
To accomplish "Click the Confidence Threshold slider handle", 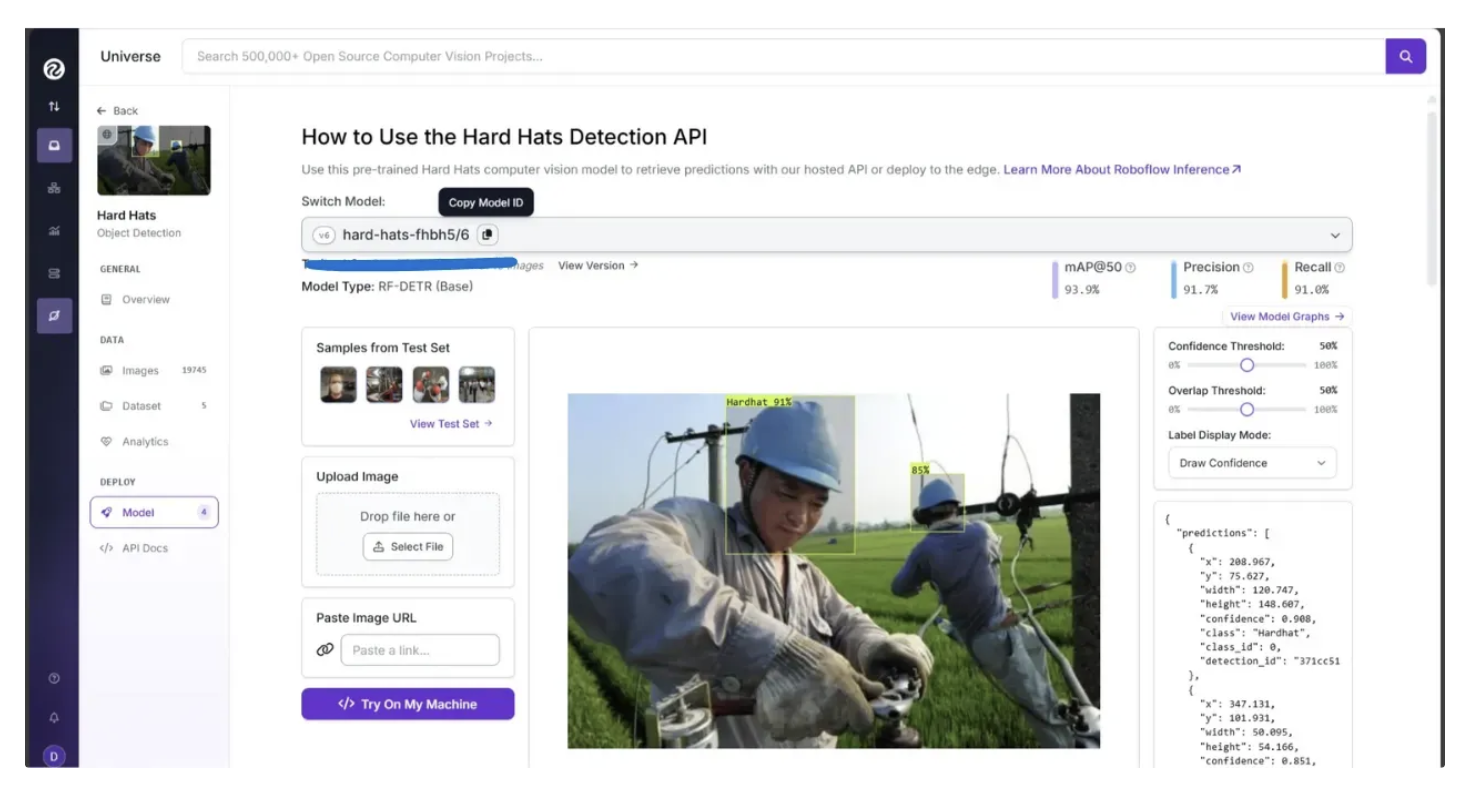I will click(1246, 365).
